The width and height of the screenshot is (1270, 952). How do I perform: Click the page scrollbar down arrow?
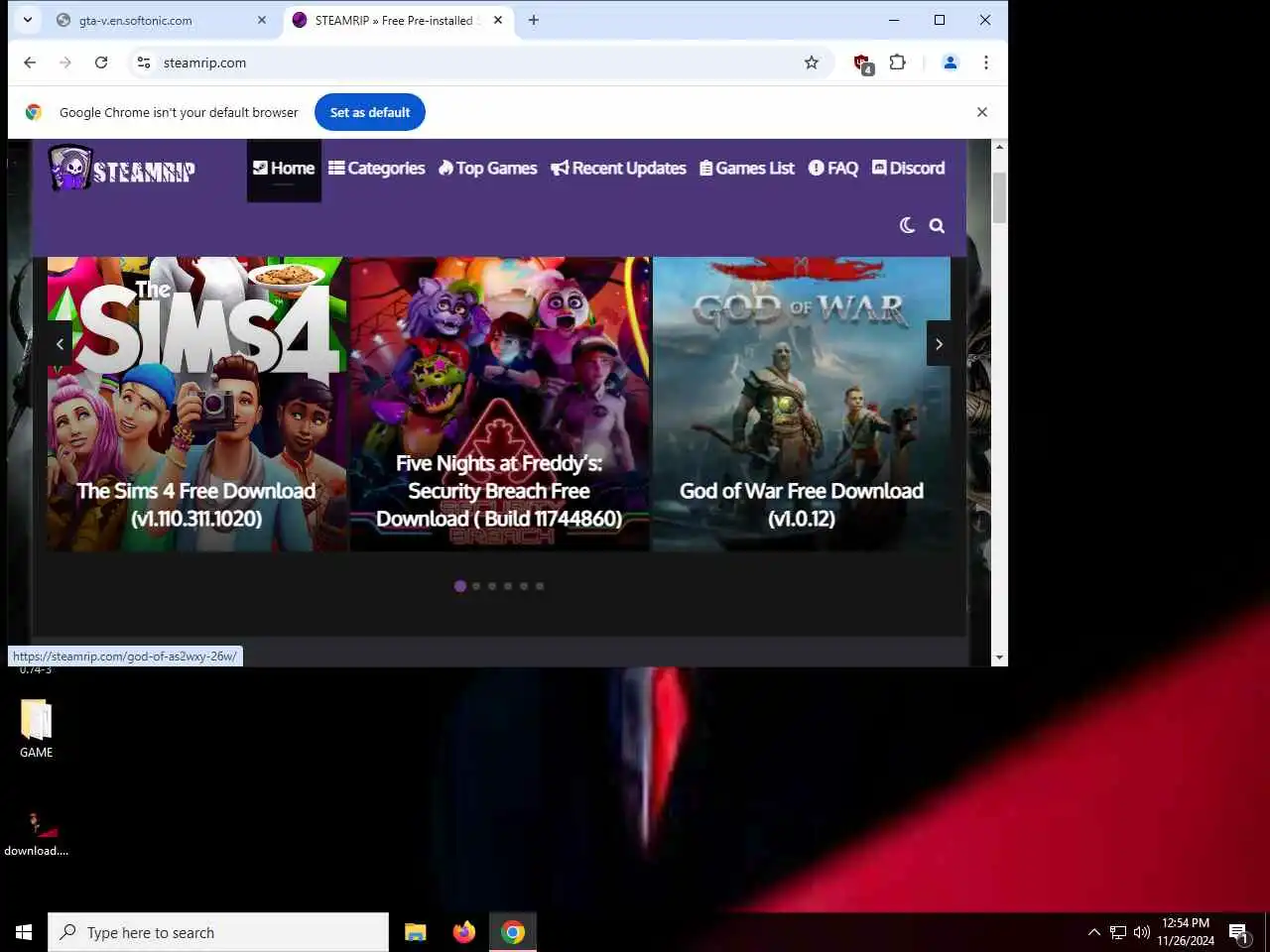click(x=999, y=657)
